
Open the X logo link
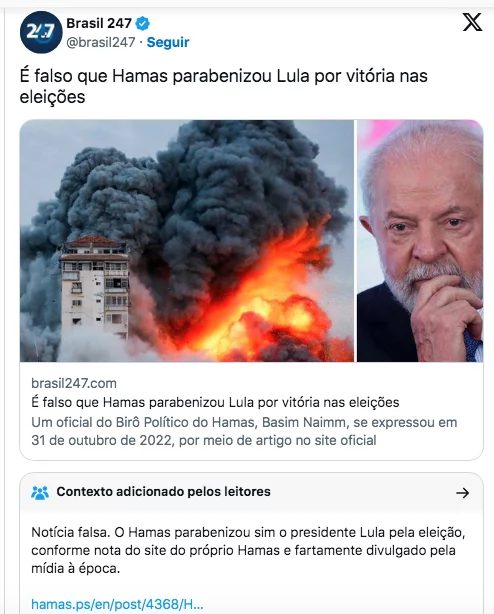[x=472, y=22]
